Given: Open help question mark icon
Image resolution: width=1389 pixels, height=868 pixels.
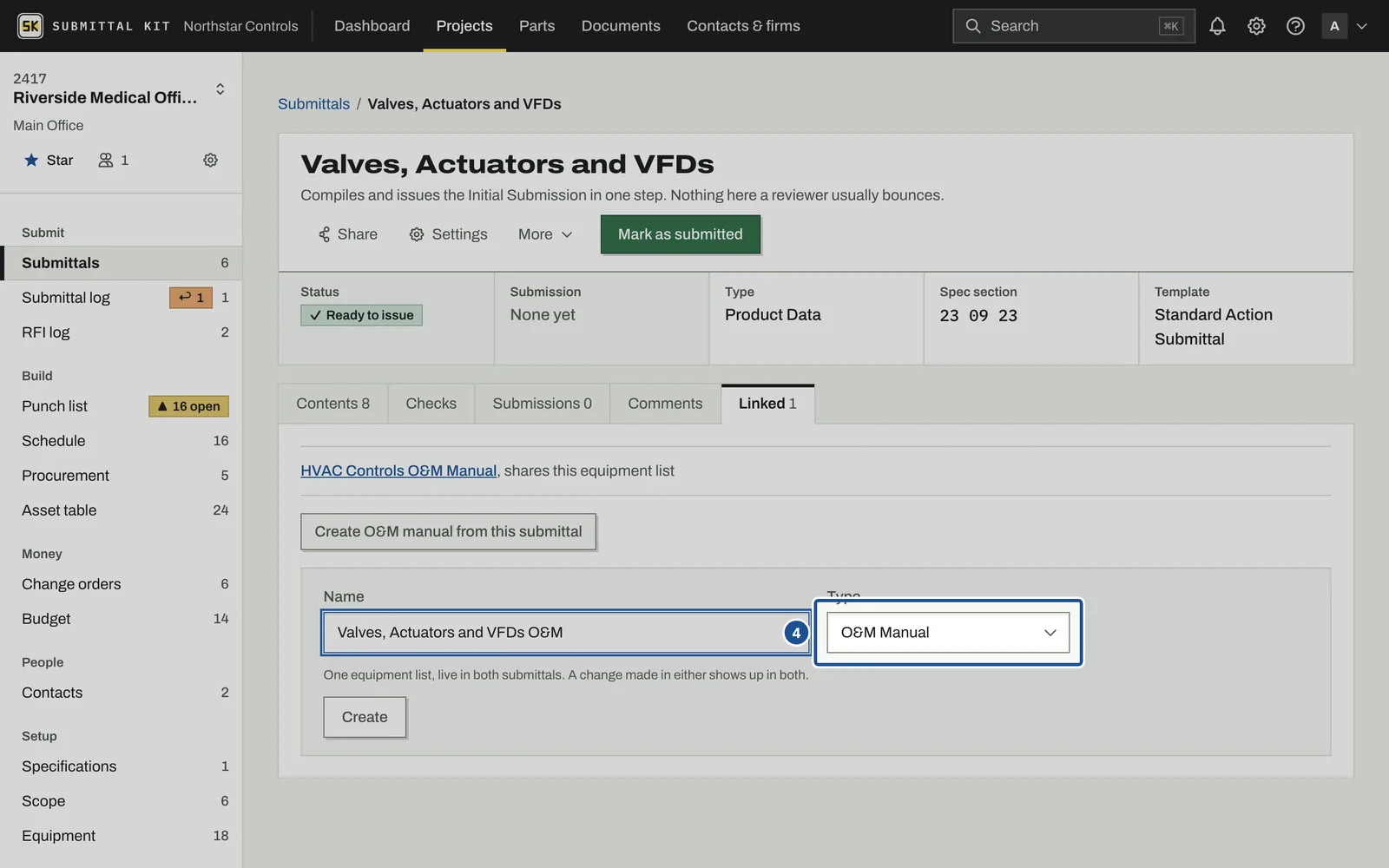Looking at the screenshot, I should 1295,26.
